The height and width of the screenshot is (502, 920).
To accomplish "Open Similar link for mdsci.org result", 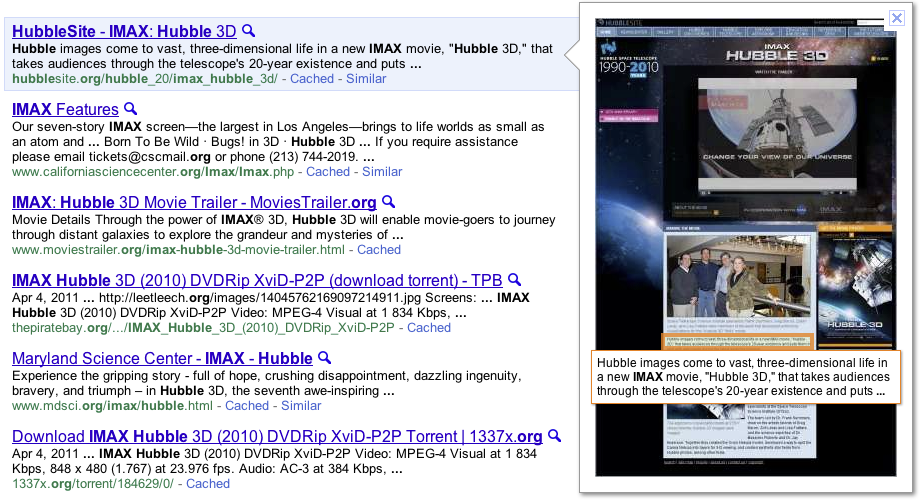I will 301,406.
